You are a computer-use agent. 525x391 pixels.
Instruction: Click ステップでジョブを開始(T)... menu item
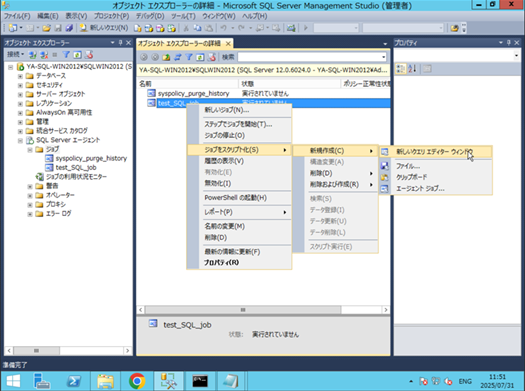coord(239,124)
